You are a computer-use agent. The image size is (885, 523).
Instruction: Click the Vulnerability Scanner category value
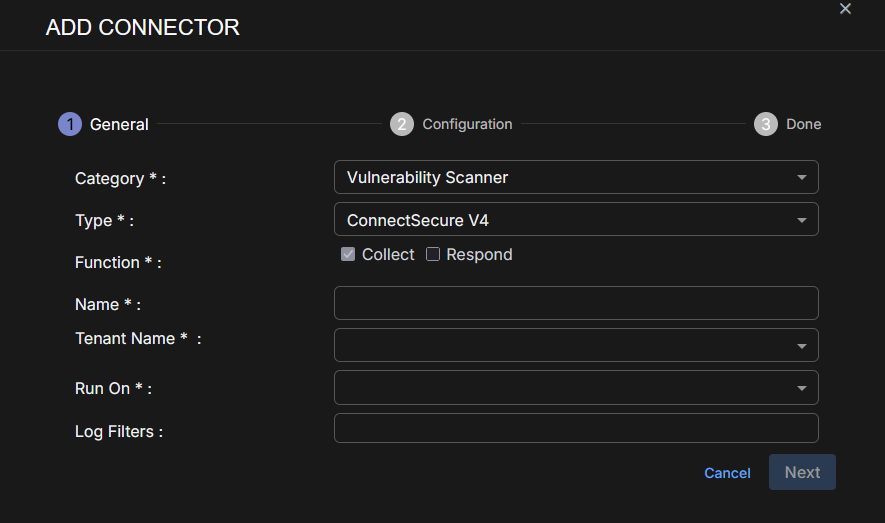tap(428, 178)
